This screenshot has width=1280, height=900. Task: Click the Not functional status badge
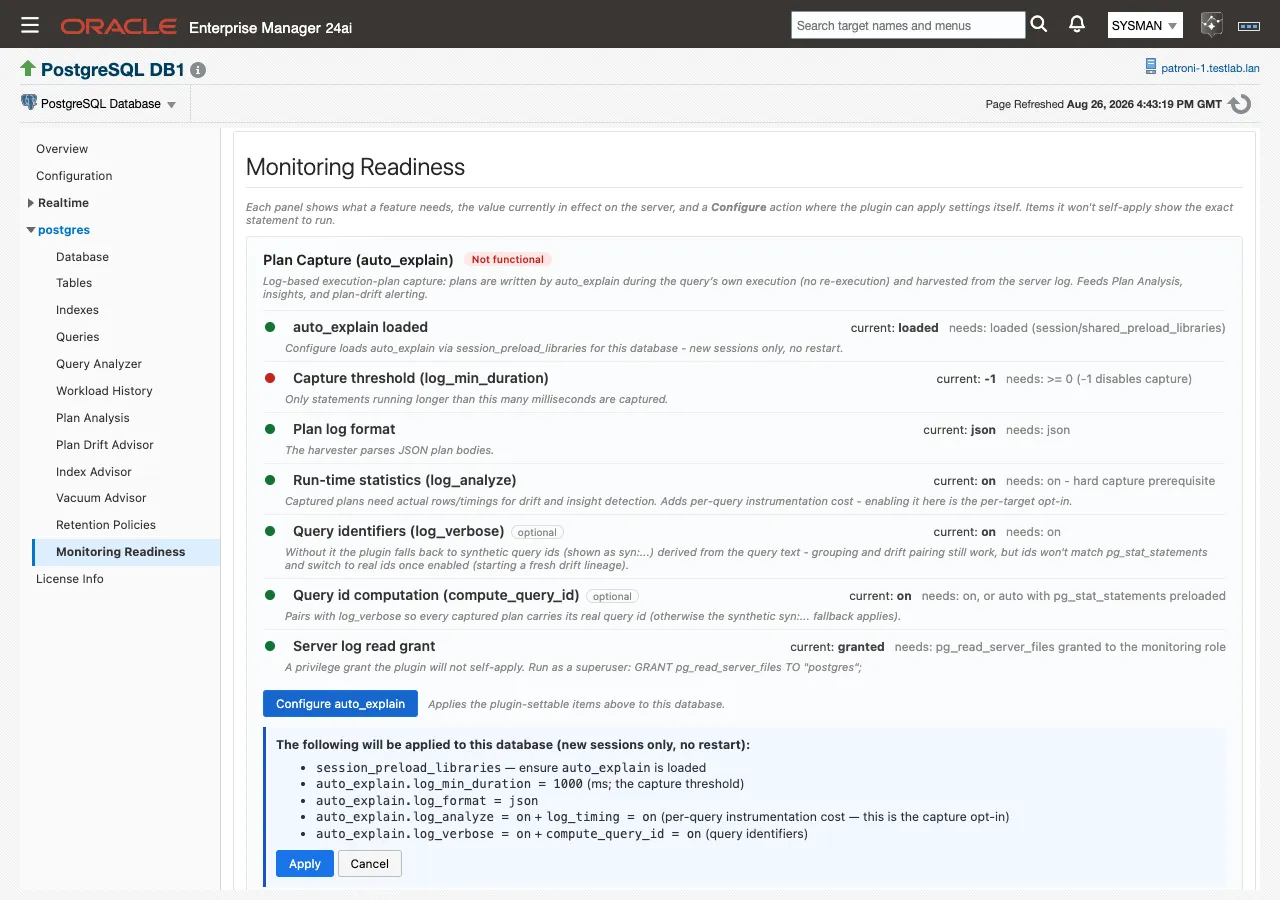(x=508, y=260)
